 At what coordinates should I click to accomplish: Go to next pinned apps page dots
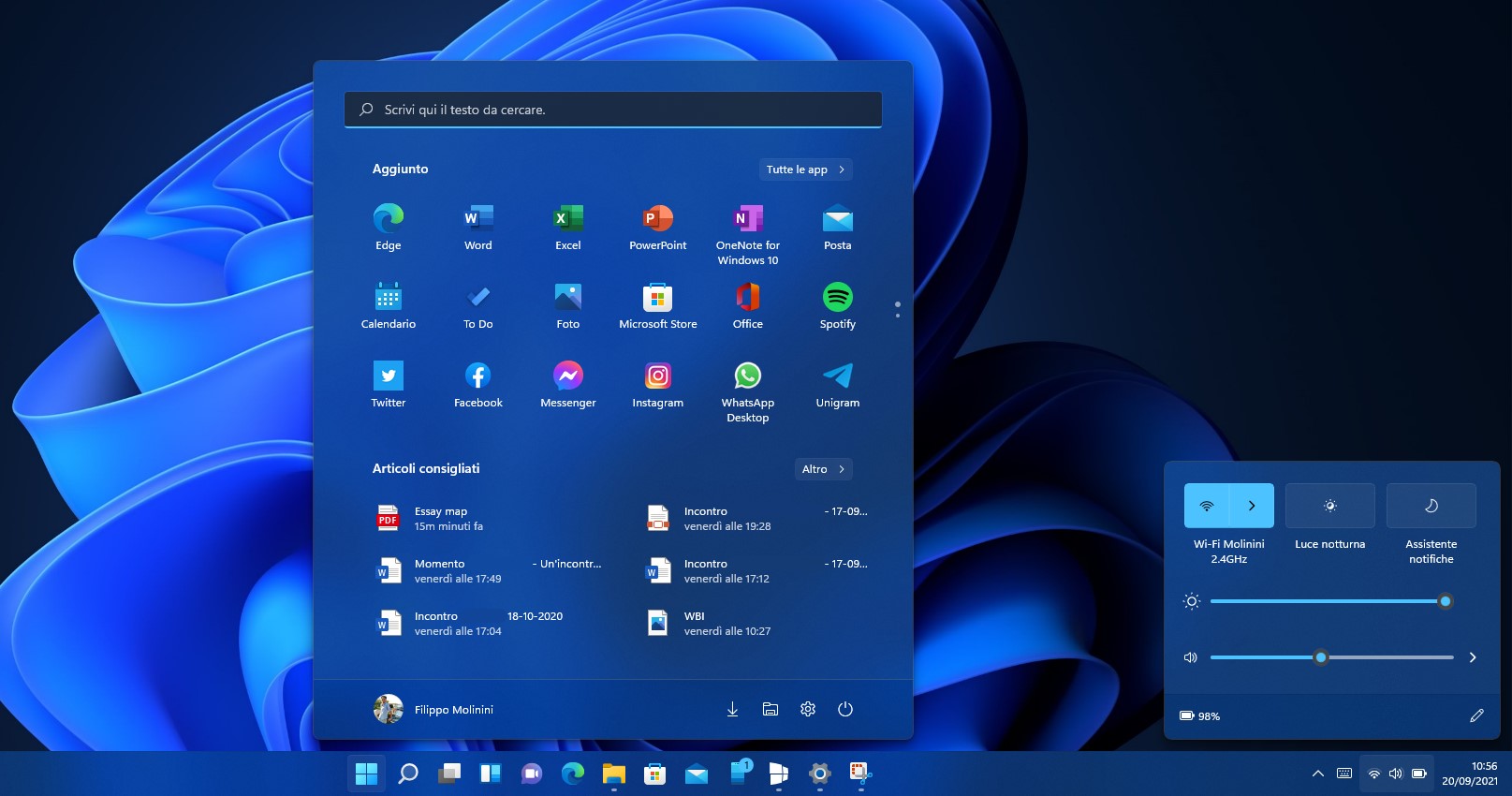[897, 309]
